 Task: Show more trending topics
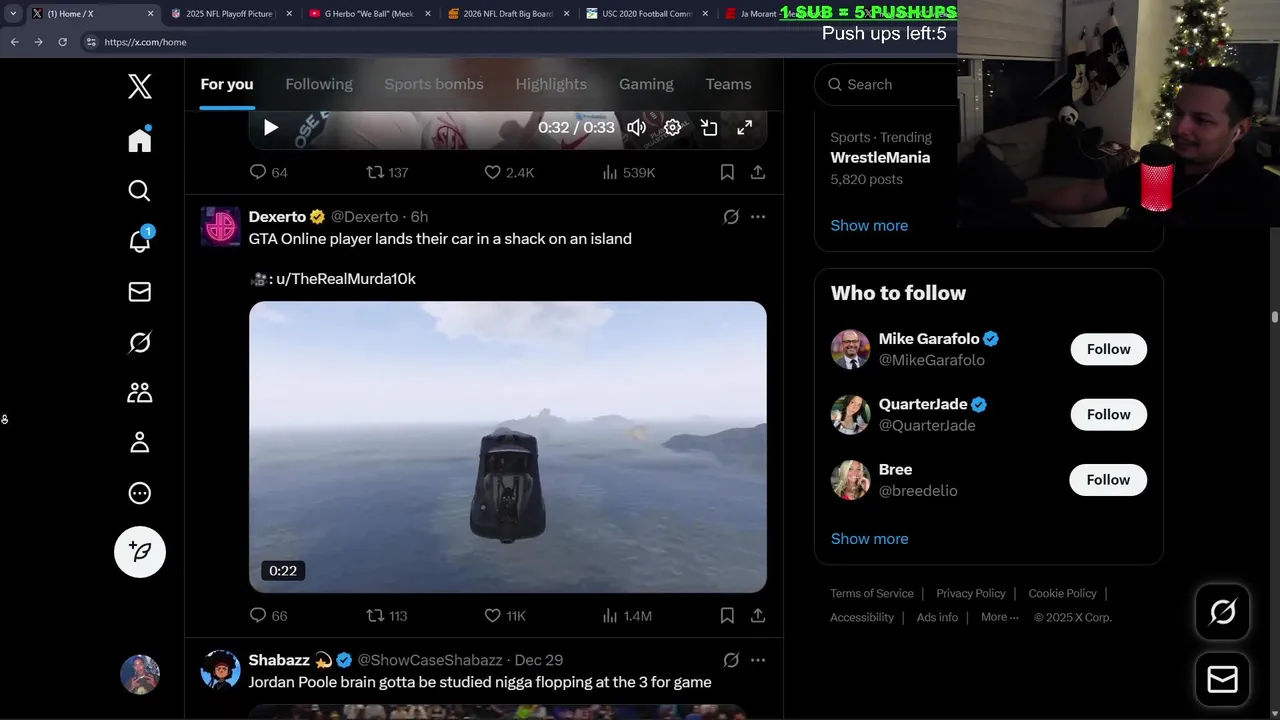869,225
